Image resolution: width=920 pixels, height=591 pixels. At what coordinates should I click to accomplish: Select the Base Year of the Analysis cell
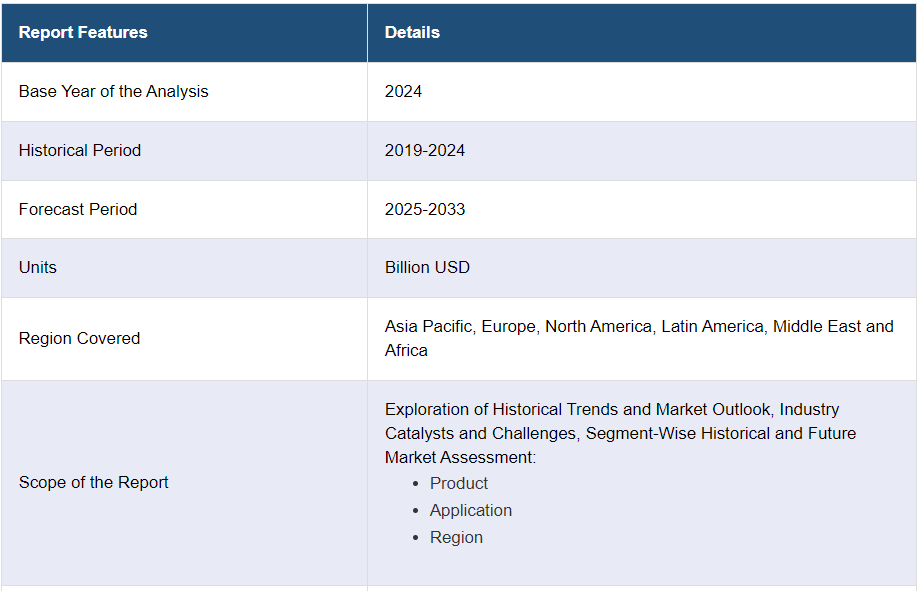click(x=113, y=91)
